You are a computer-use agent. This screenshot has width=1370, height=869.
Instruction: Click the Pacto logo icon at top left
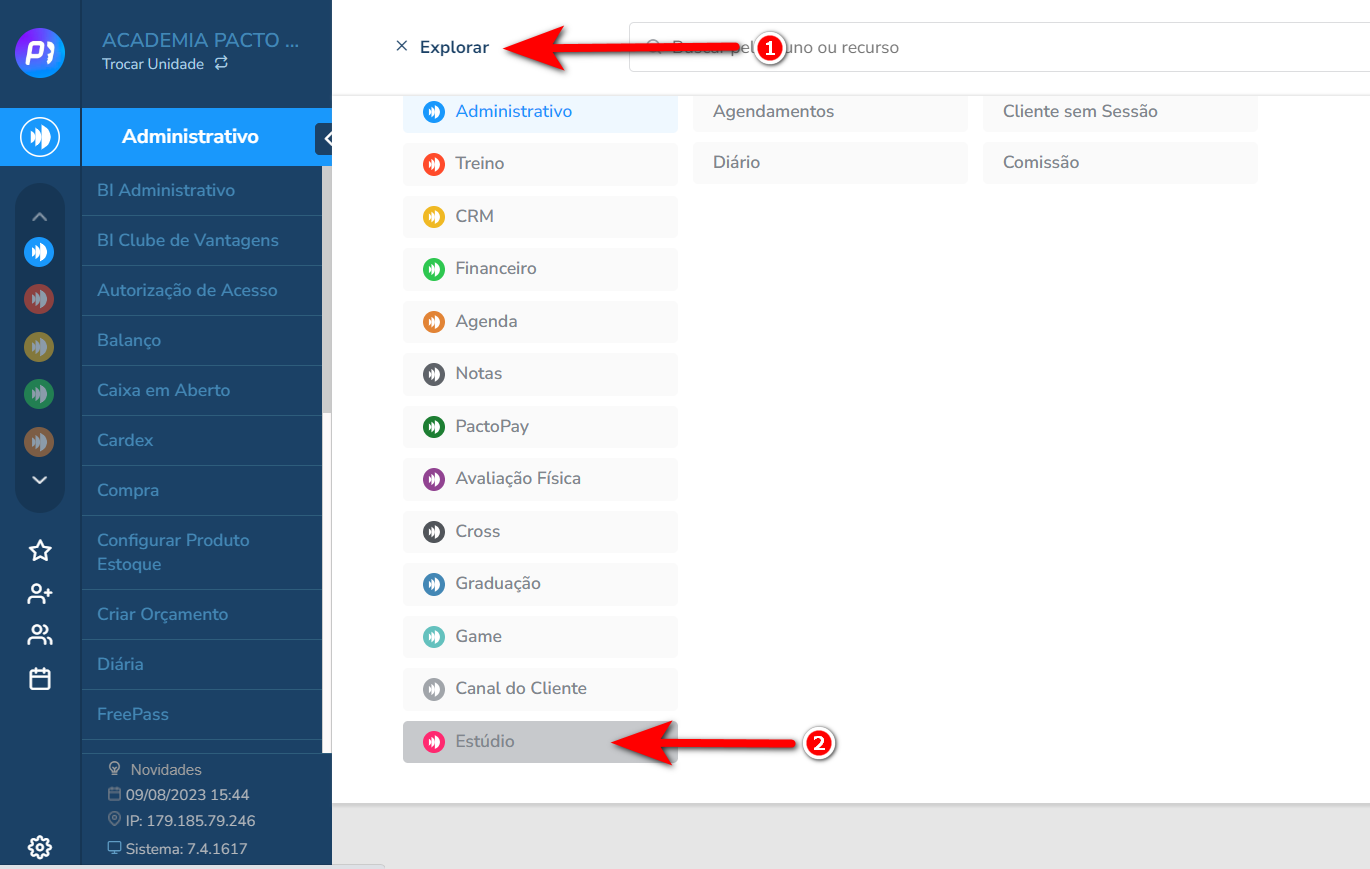(x=40, y=53)
